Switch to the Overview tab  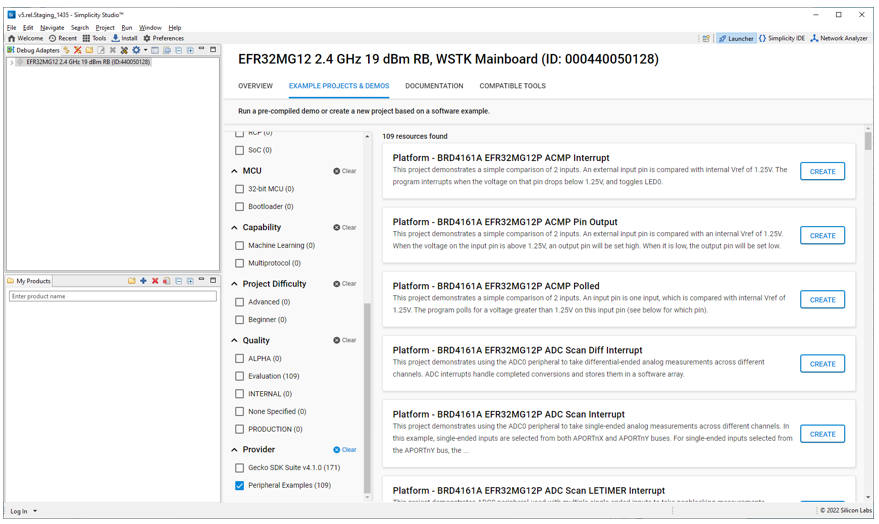click(255, 86)
